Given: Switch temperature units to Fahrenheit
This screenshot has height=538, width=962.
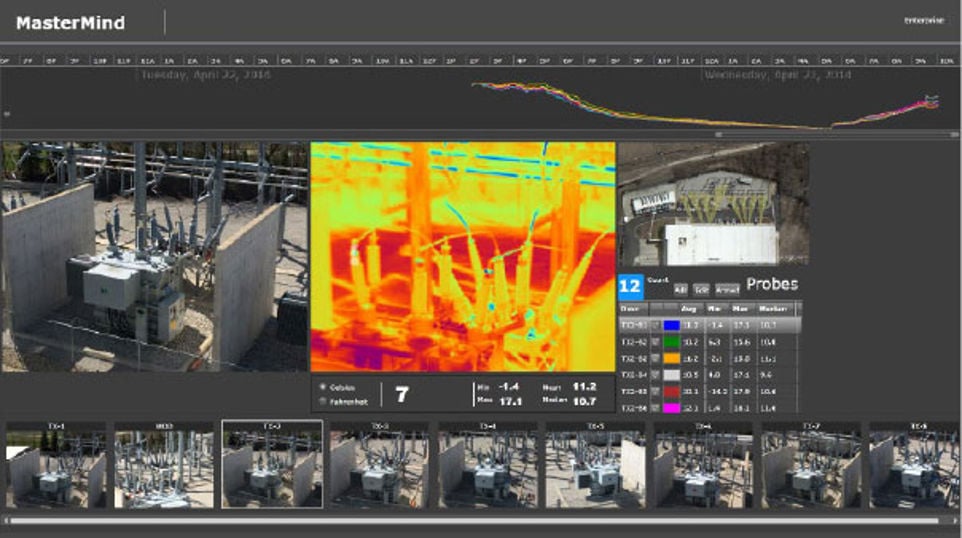Looking at the screenshot, I should (322, 401).
